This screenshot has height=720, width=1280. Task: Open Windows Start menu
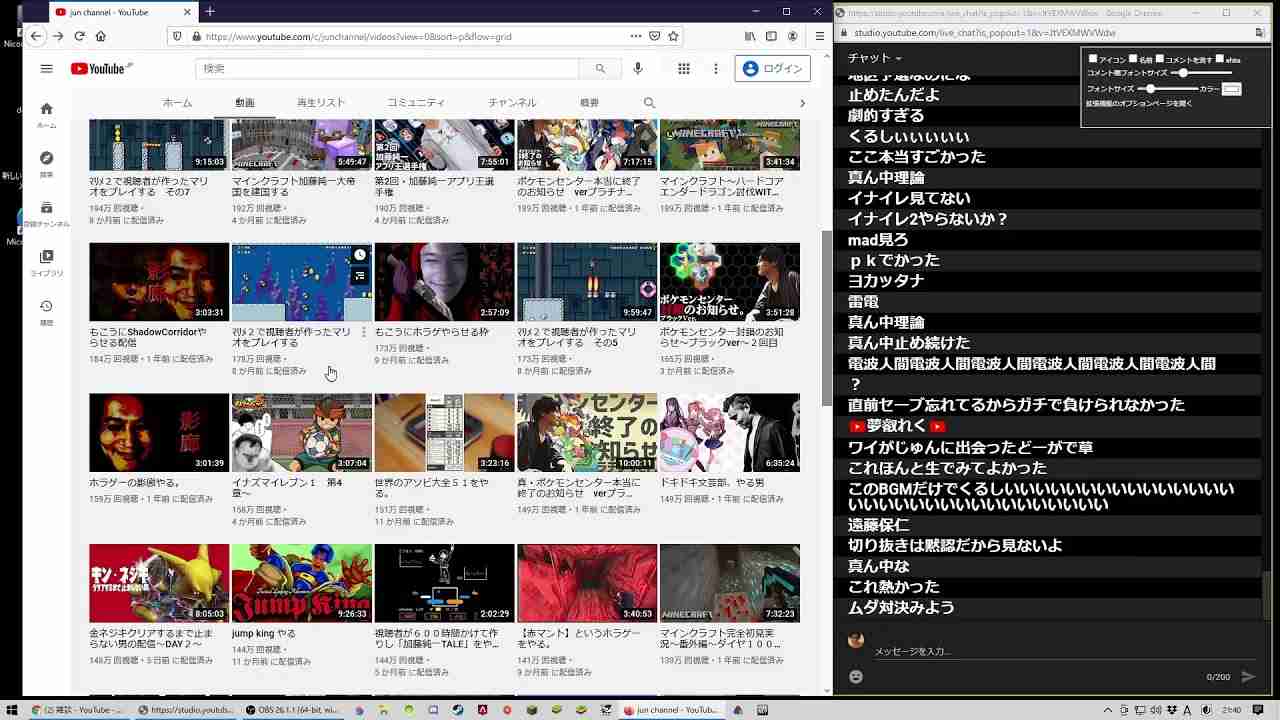point(11,710)
